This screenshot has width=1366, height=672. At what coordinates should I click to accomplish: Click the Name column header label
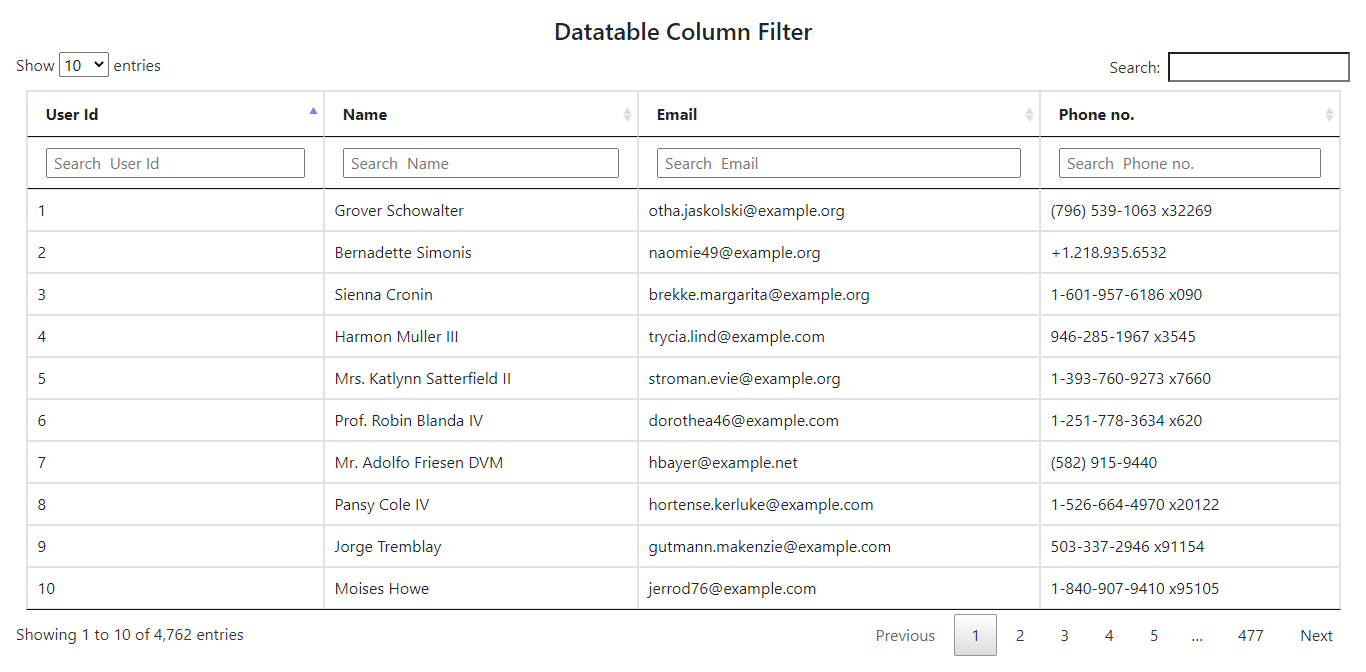point(365,114)
